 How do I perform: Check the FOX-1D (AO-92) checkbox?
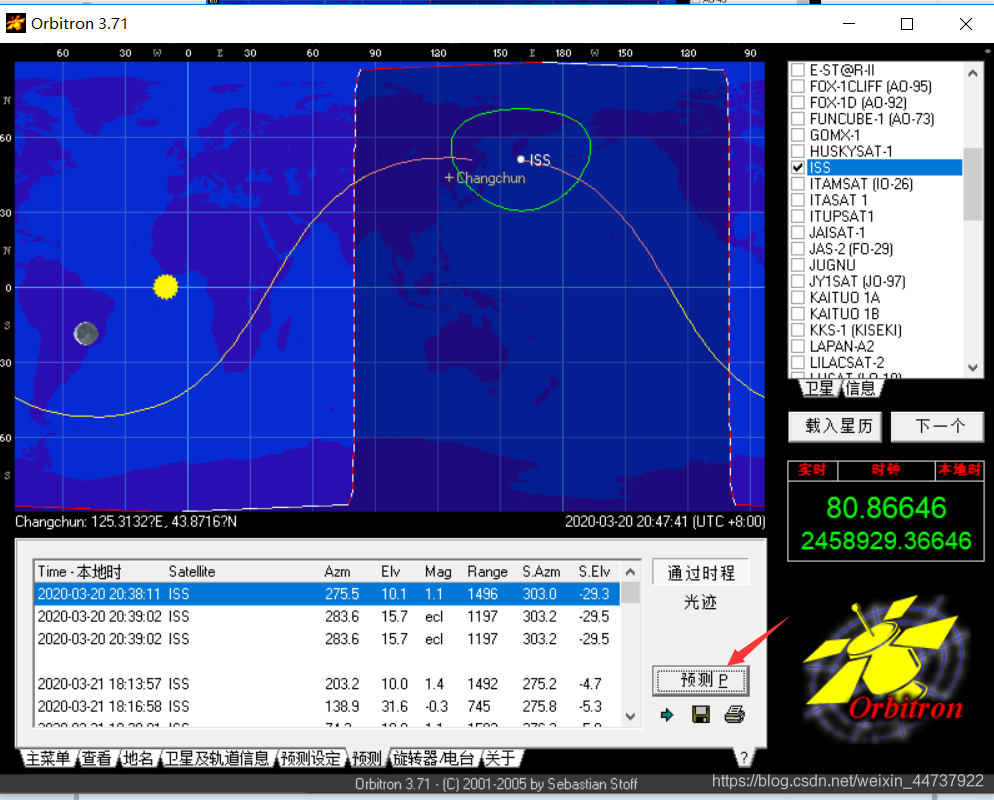tap(798, 103)
